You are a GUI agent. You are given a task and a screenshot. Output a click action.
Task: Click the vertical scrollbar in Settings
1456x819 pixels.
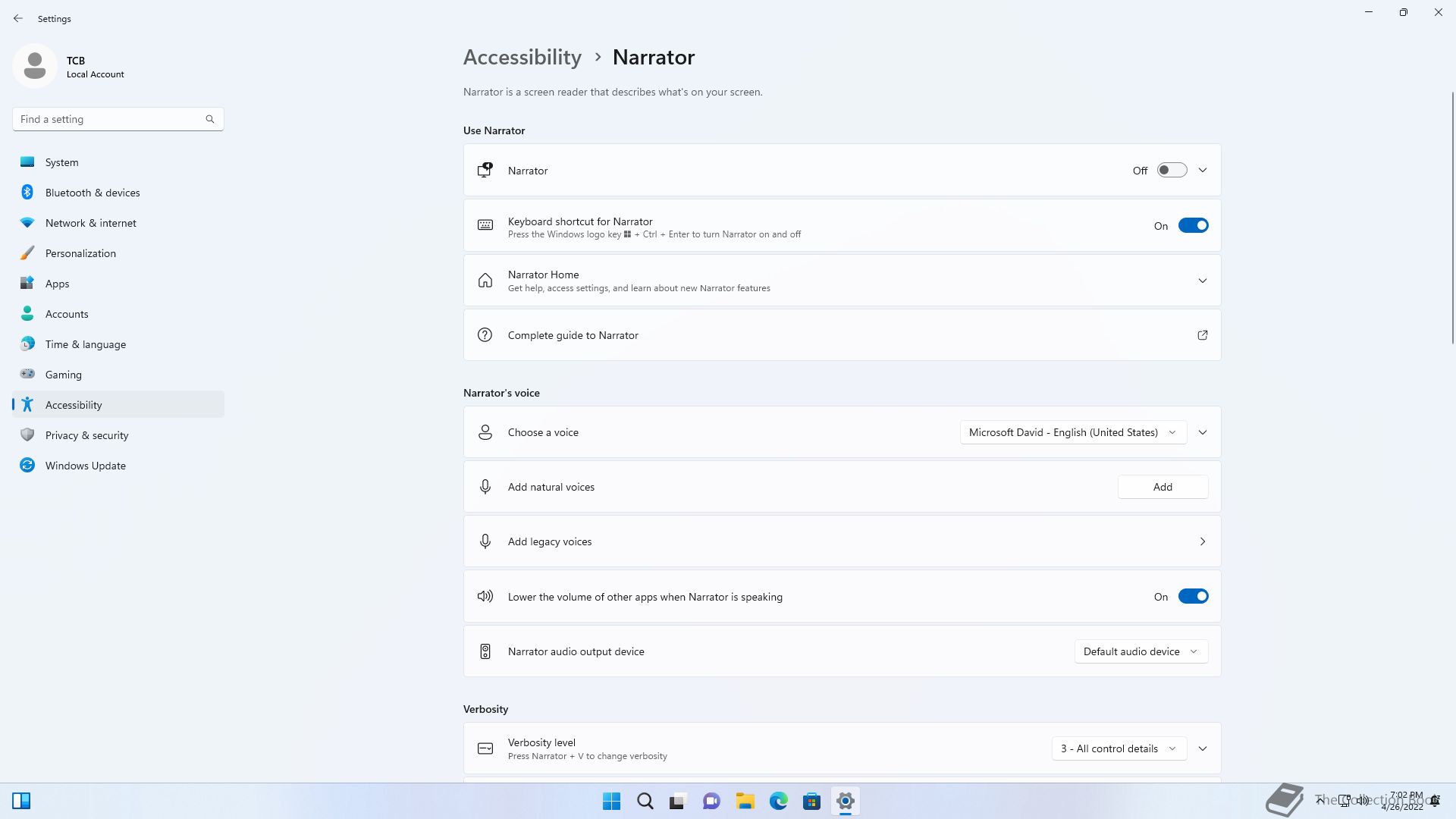(1452, 218)
